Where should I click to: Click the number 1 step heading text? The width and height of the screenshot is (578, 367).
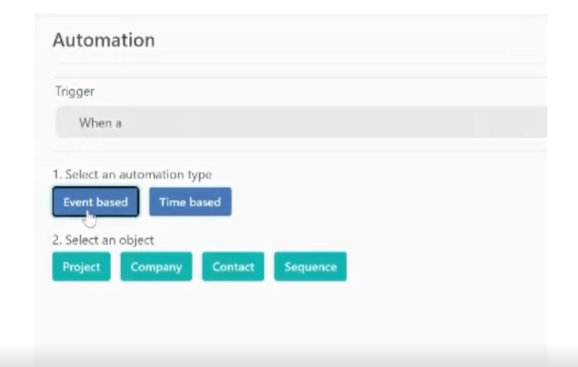(132, 174)
